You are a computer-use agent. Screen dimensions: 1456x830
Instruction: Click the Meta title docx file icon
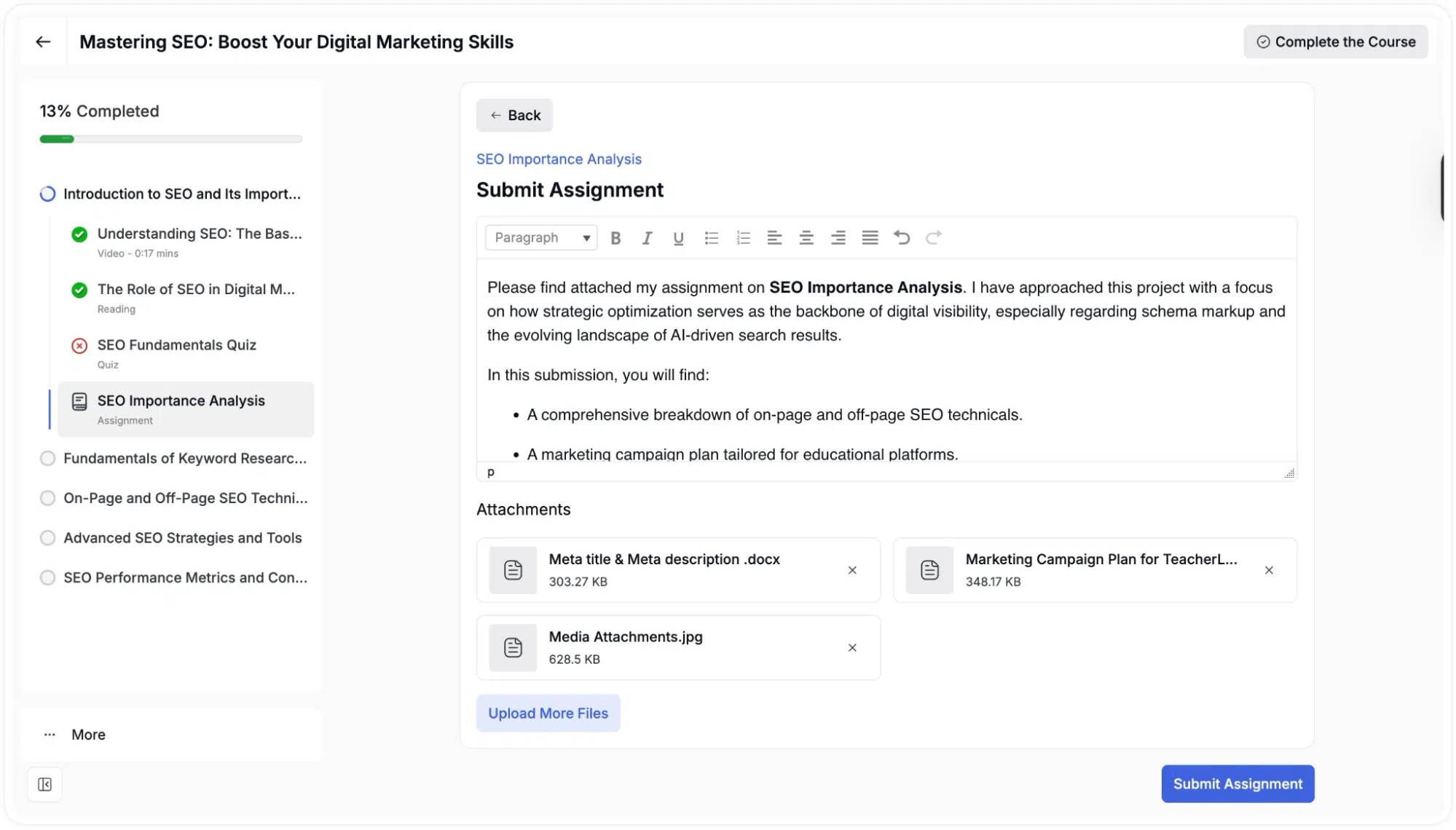click(513, 570)
